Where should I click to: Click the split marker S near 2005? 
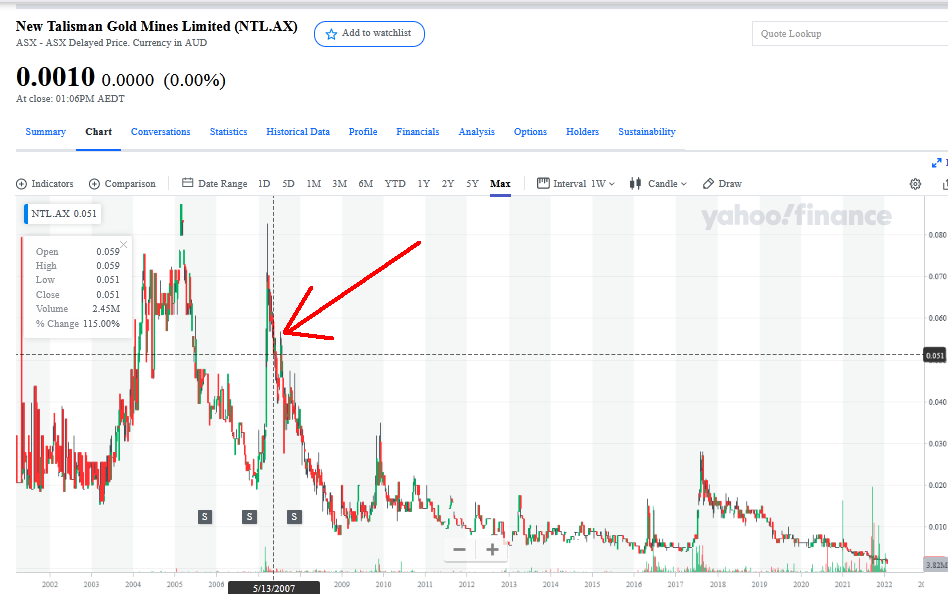[205, 517]
